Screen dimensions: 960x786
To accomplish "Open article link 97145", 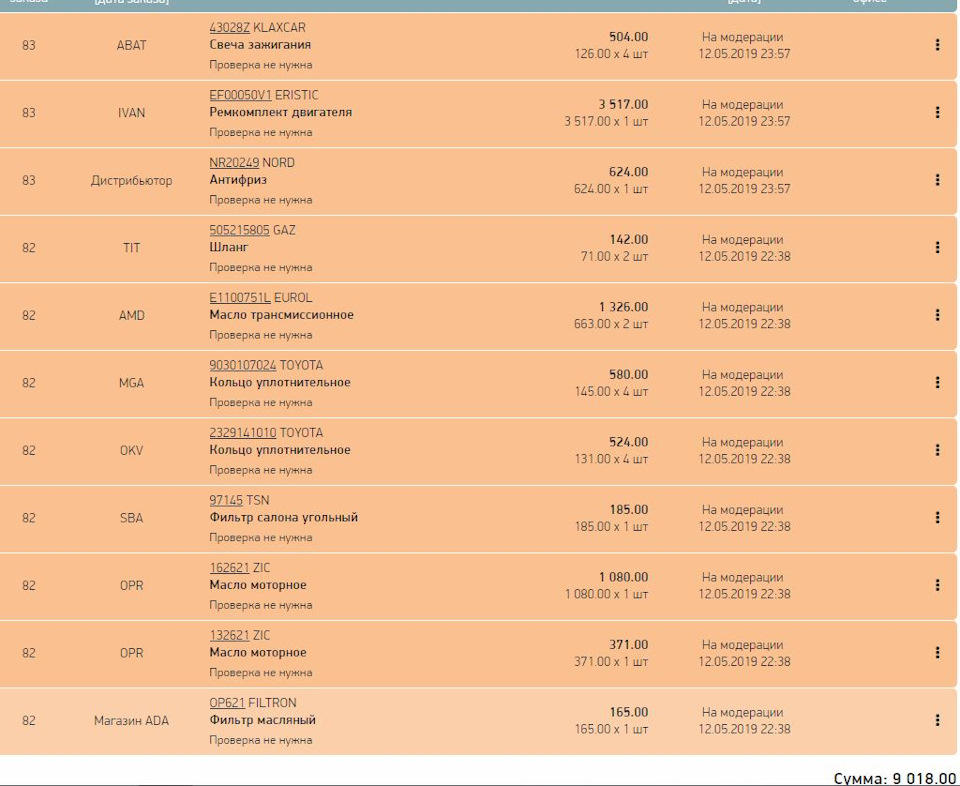I will pyautogui.click(x=226, y=500).
